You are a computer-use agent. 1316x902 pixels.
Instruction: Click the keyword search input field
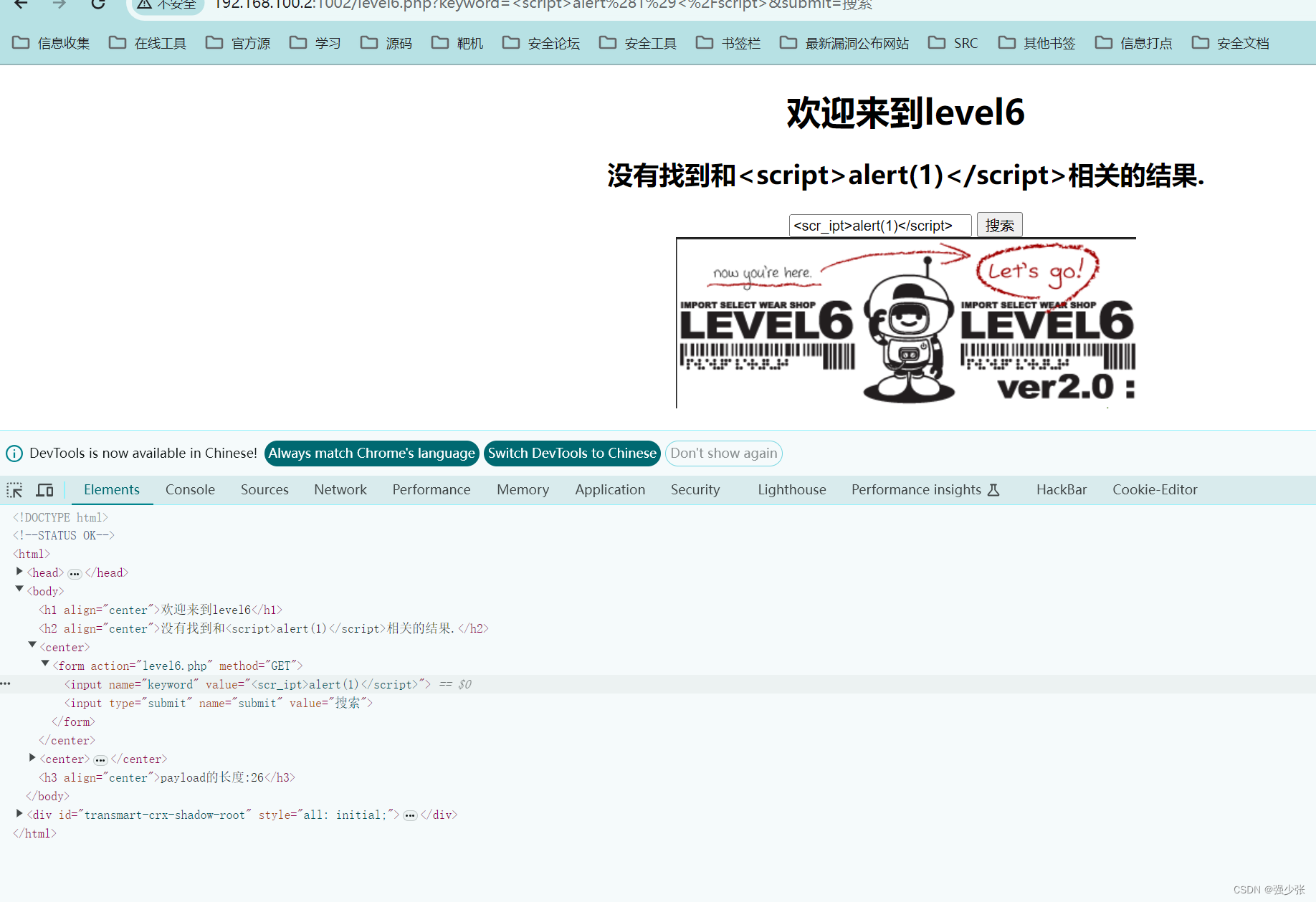tap(880, 226)
